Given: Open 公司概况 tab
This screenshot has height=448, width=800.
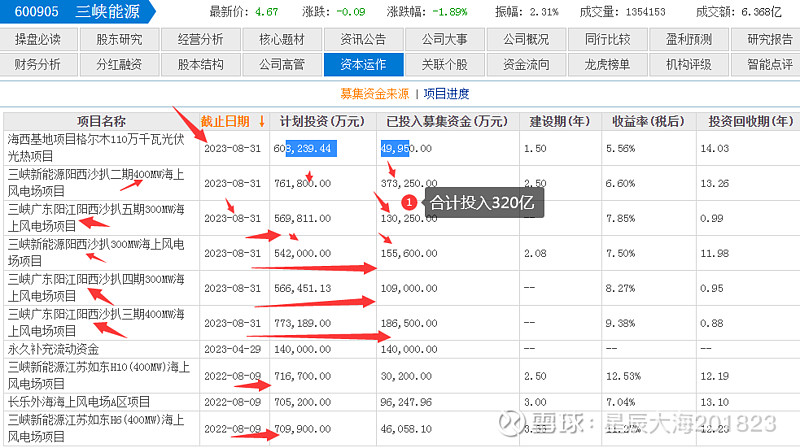Looking at the screenshot, I should 527,40.
